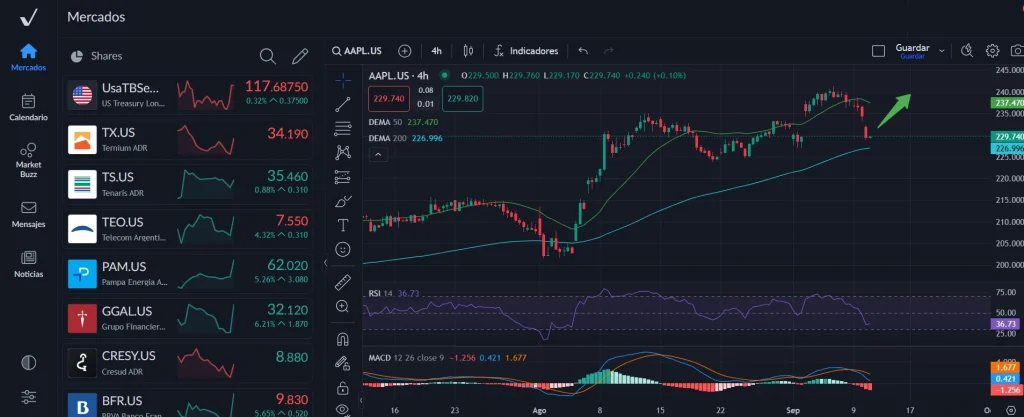Open the Indicadores menu
1024x417 pixels.
[526, 51]
